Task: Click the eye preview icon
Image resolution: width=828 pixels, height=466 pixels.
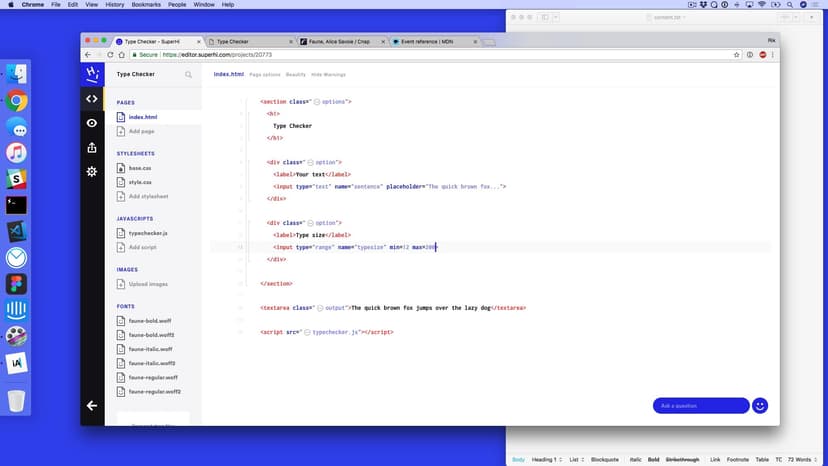Action: pyautogui.click(x=92, y=123)
